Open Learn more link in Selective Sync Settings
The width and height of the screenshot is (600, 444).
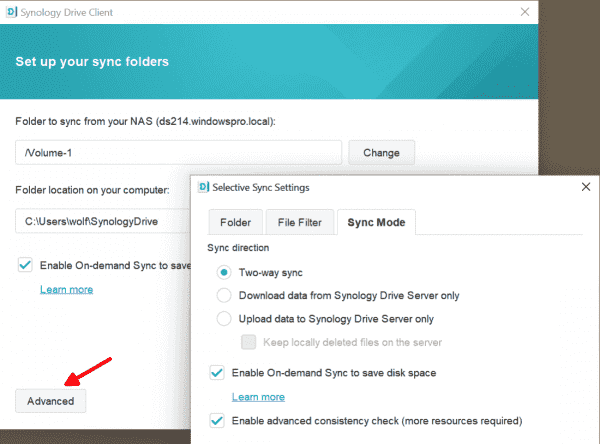click(258, 397)
